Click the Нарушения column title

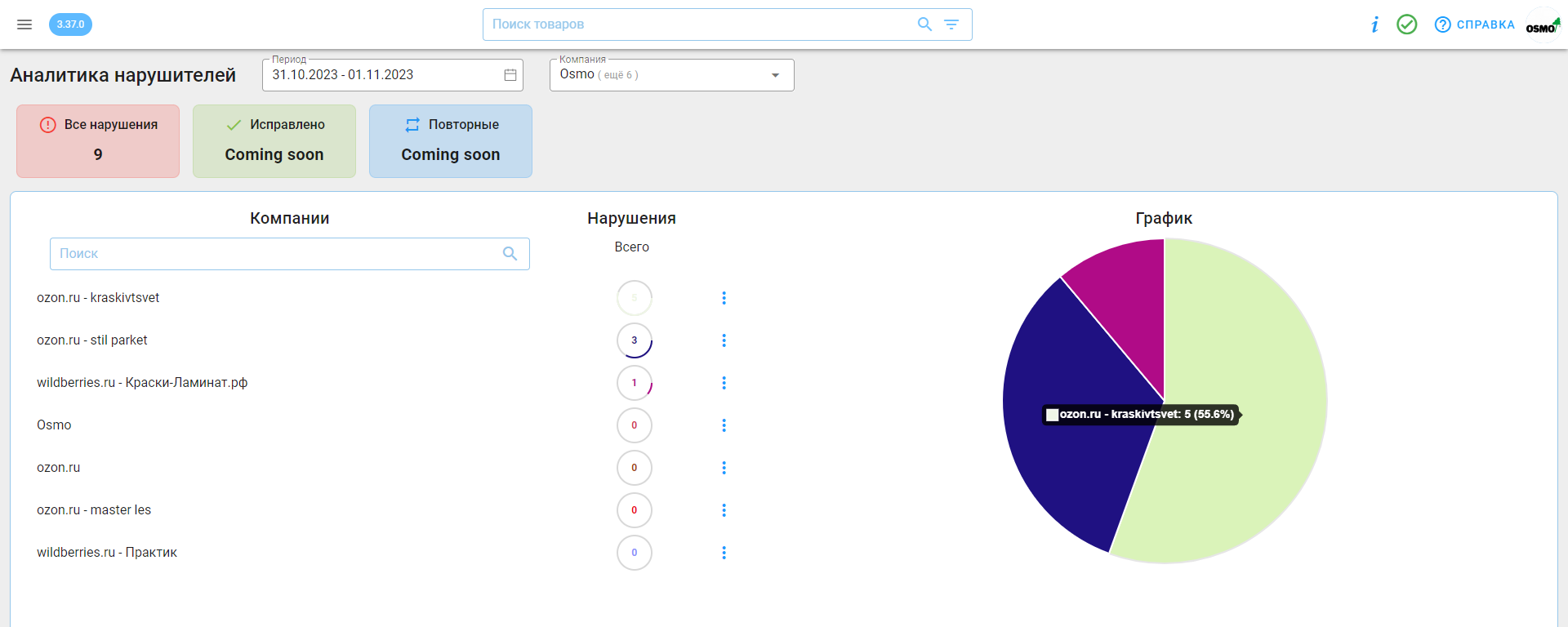tap(632, 219)
